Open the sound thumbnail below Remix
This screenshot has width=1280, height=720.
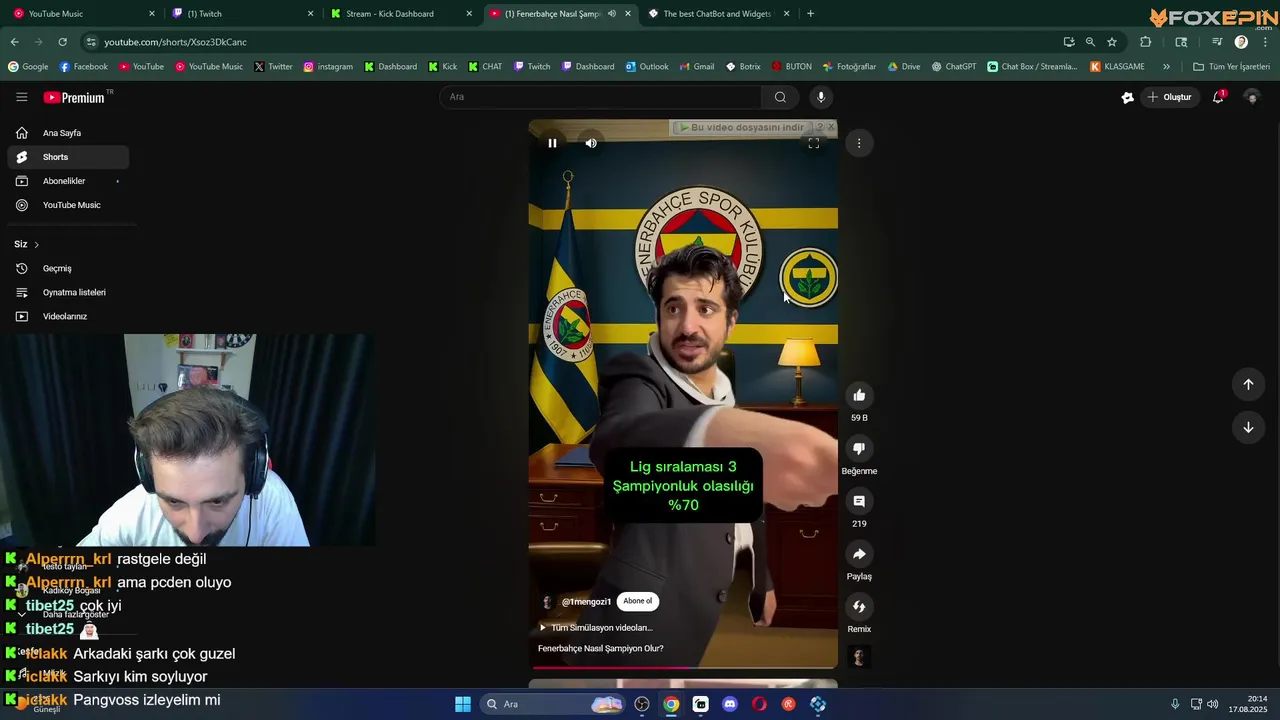(859, 657)
